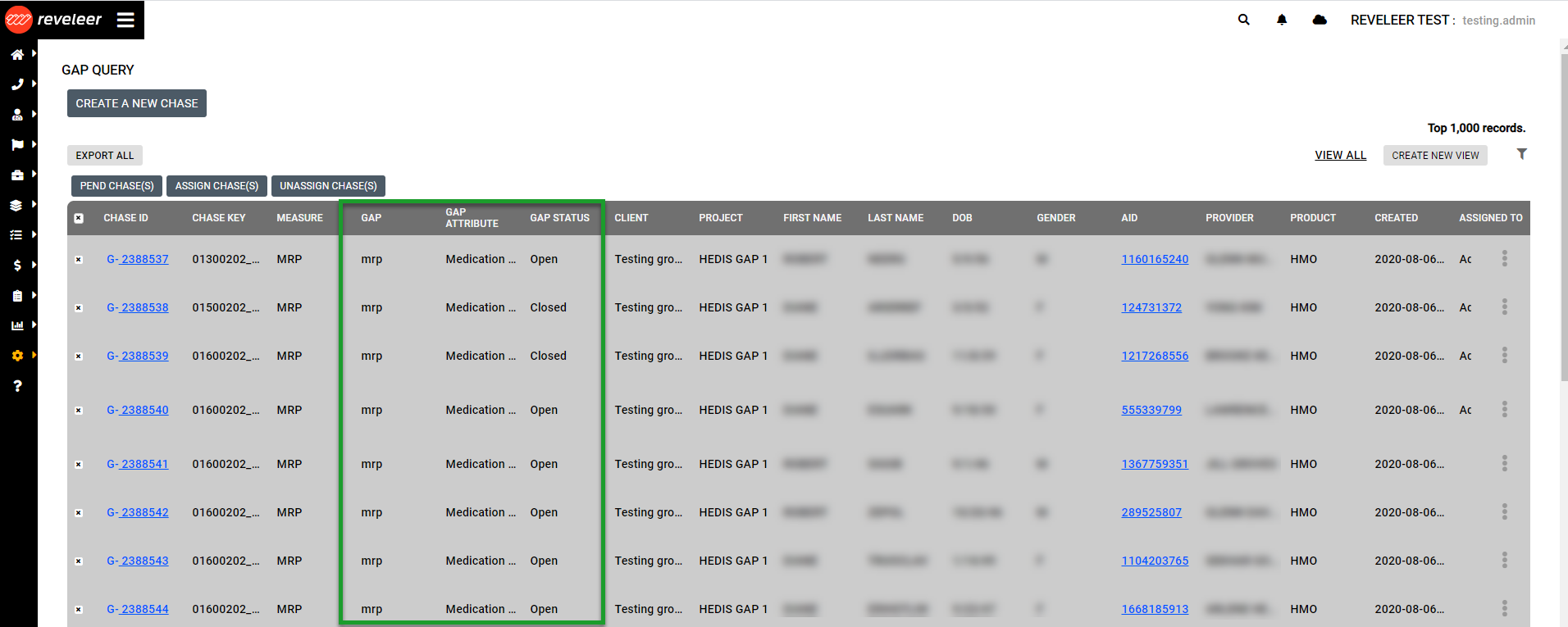Sort by CHASE ID column header
Viewport: 1568px width, 627px height.
click(x=125, y=218)
